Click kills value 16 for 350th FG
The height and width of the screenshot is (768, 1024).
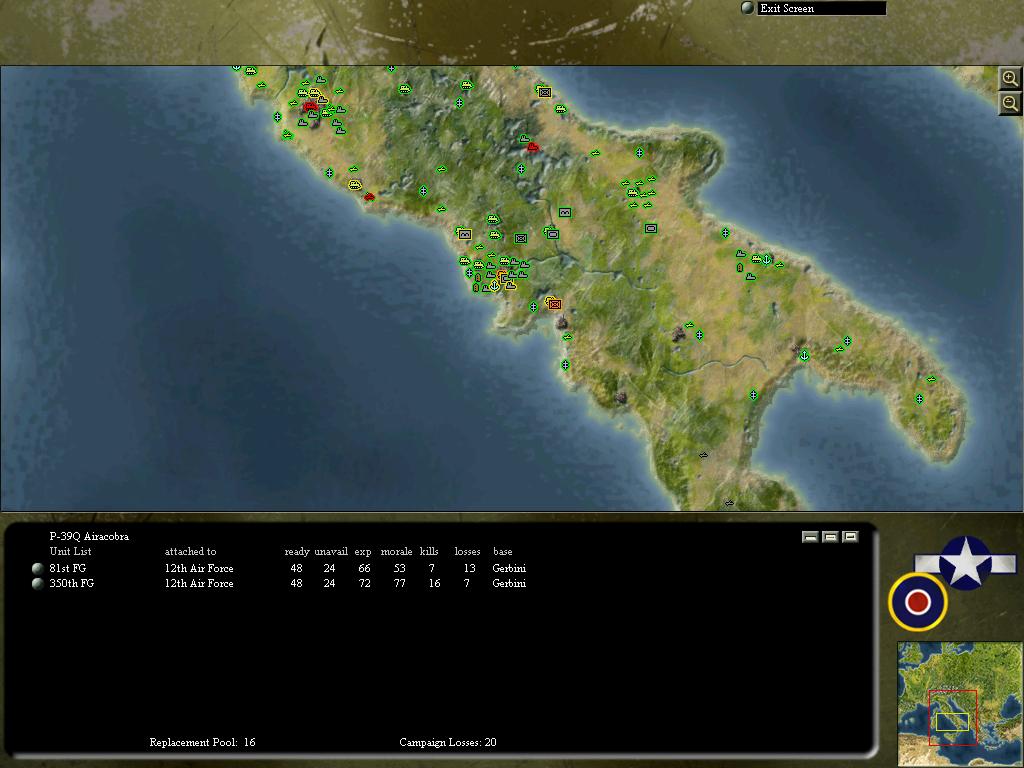click(x=434, y=583)
